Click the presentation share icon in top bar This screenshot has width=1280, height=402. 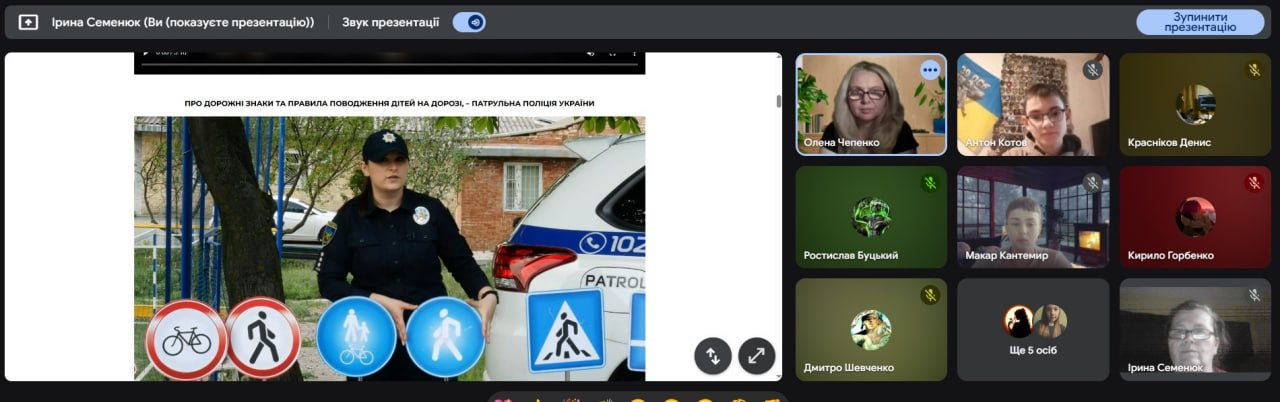tap(28, 22)
